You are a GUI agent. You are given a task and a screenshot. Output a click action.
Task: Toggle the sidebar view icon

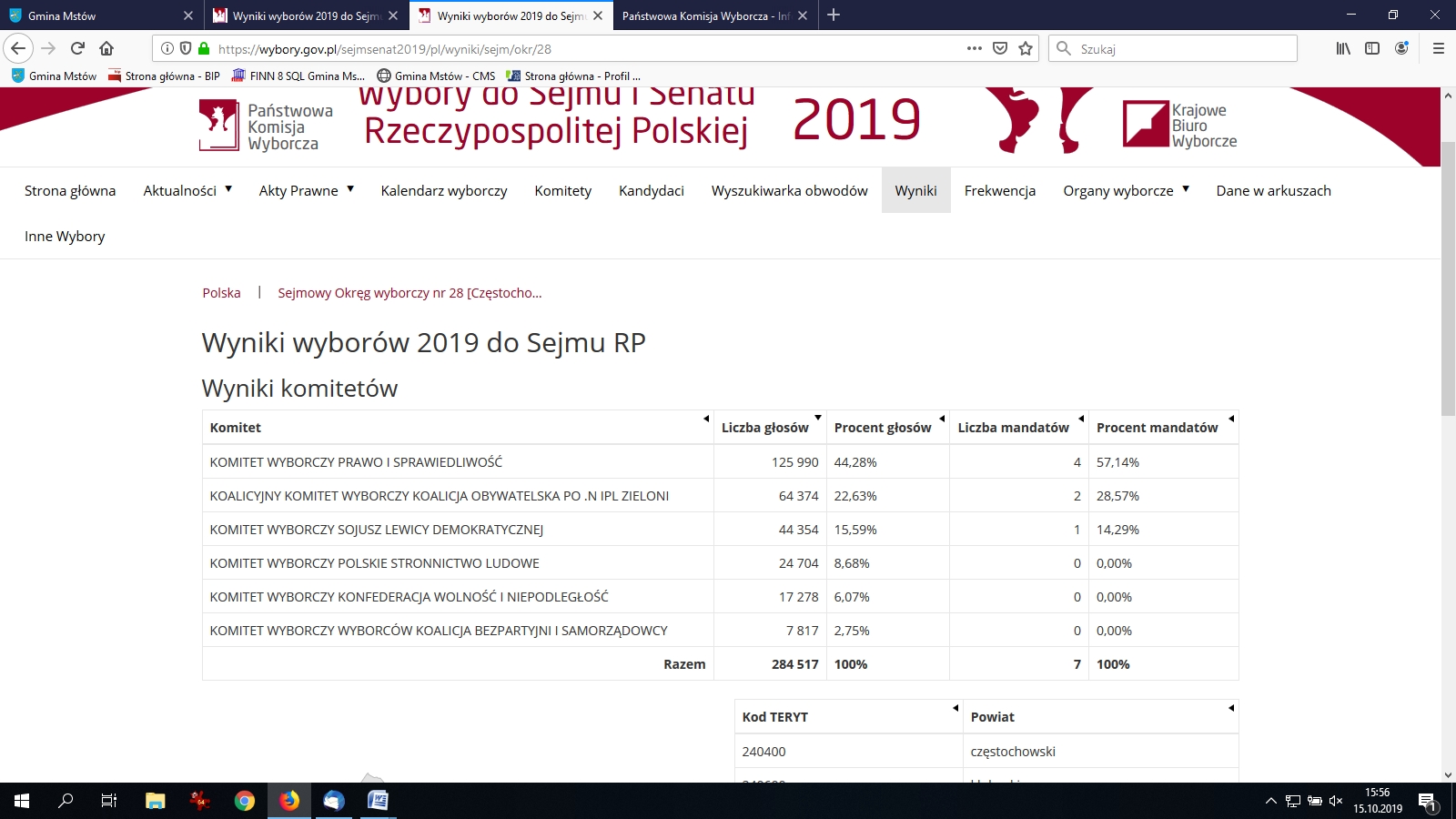(1372, 48)
